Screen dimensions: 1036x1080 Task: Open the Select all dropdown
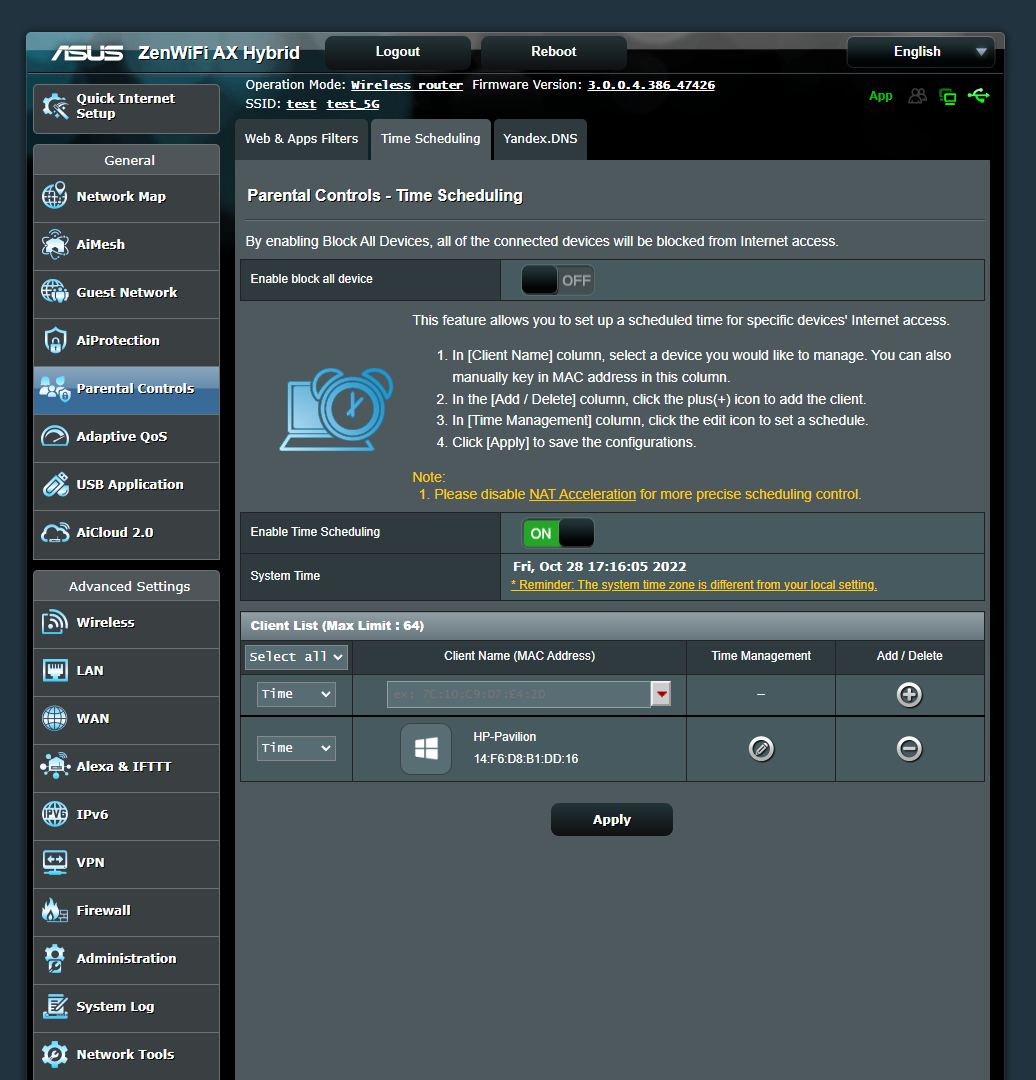pos(295,657)
